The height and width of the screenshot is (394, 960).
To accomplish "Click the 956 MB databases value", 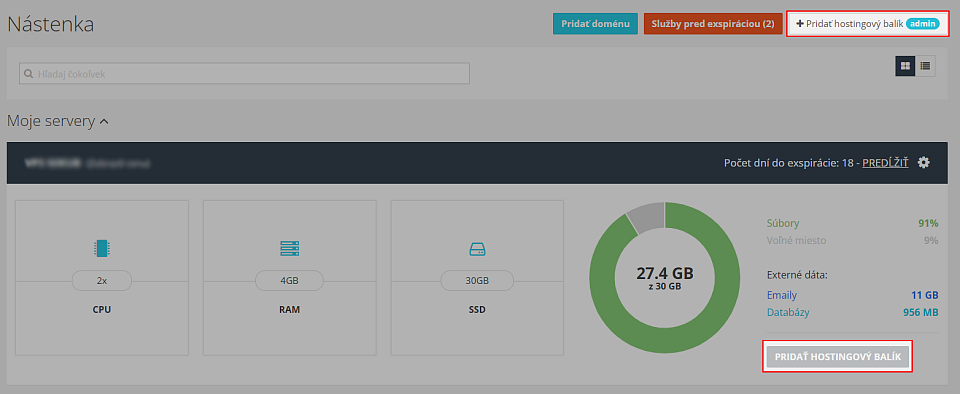I will click(921, 313).
